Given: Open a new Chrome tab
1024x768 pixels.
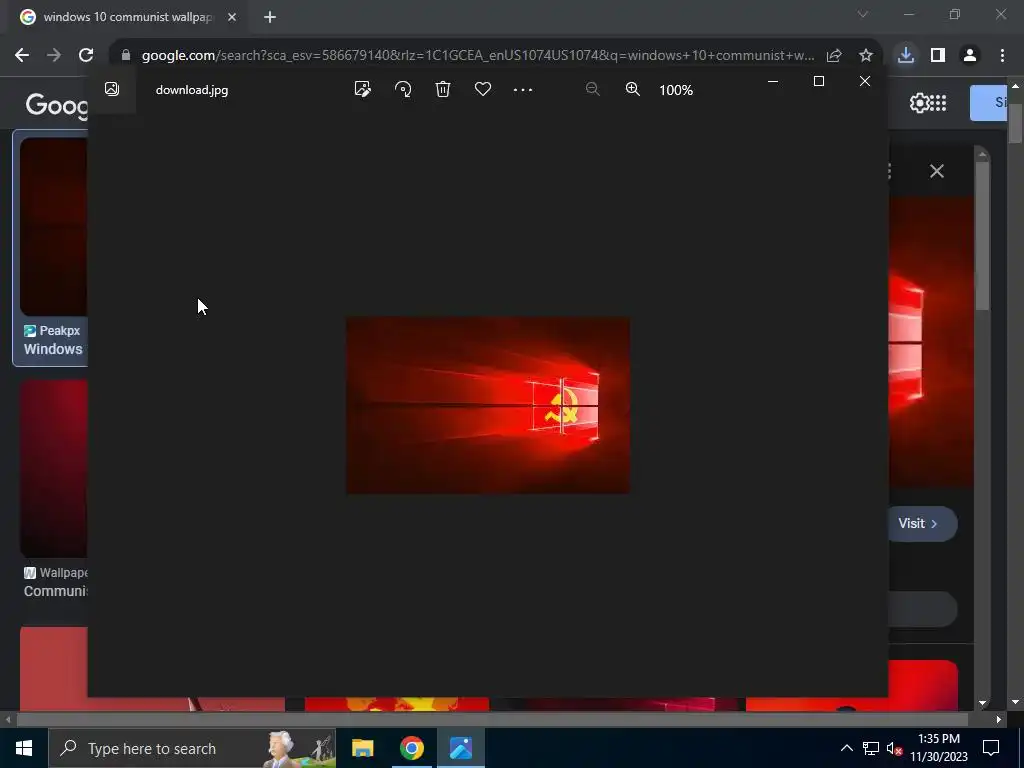Looking at the screenshot, I should pyautogui.click(x=270, y=17).
